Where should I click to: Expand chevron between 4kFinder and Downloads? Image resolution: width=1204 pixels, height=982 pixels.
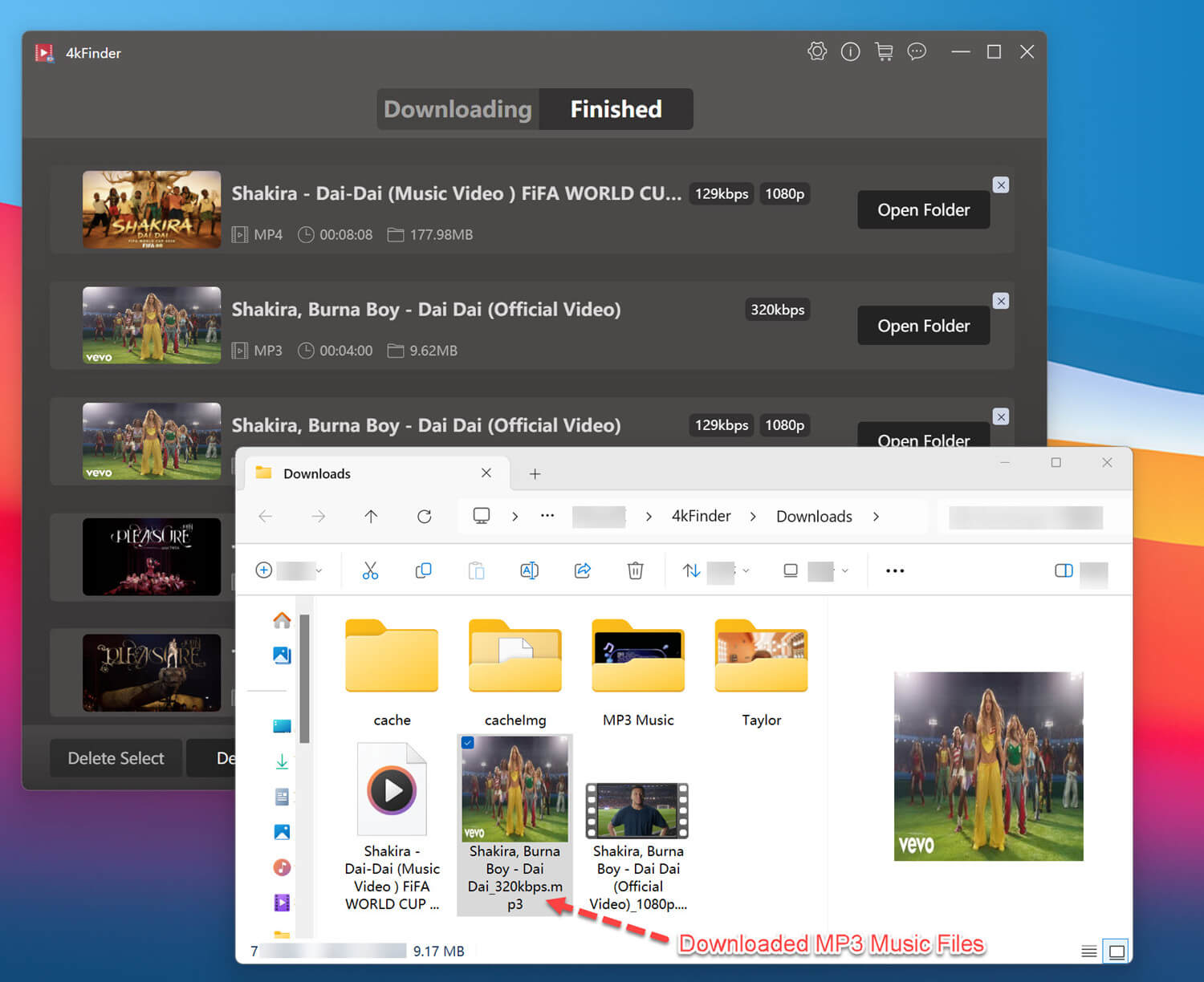[753, 517]
